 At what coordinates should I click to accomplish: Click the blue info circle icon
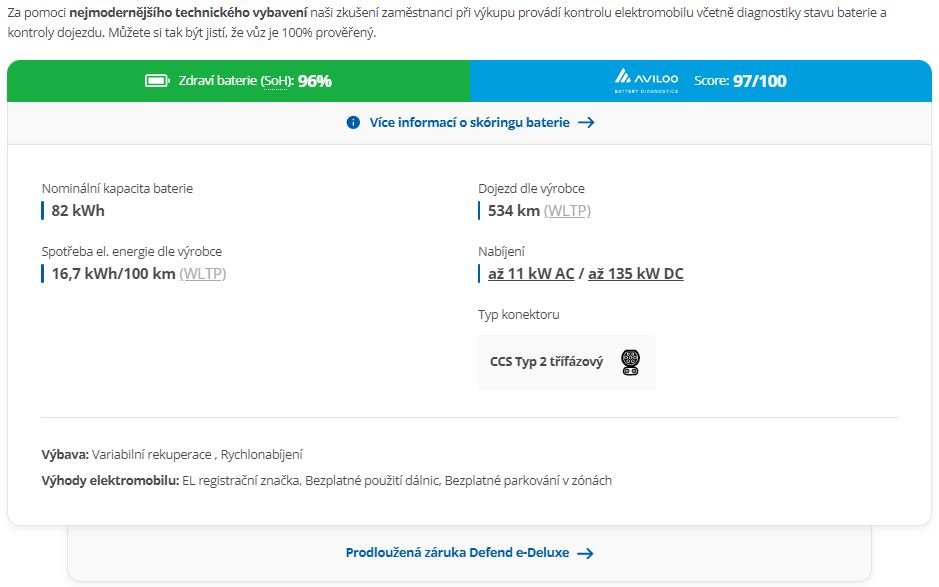[353, 122]
